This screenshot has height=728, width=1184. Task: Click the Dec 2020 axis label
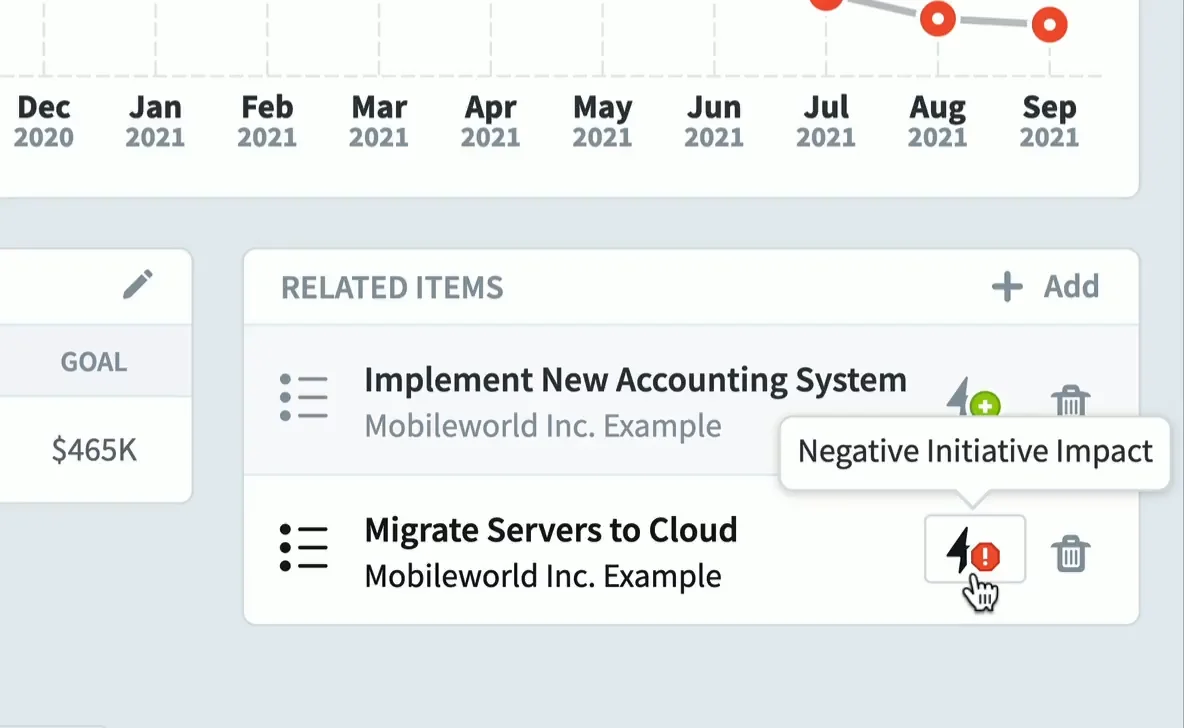[44, 120]
